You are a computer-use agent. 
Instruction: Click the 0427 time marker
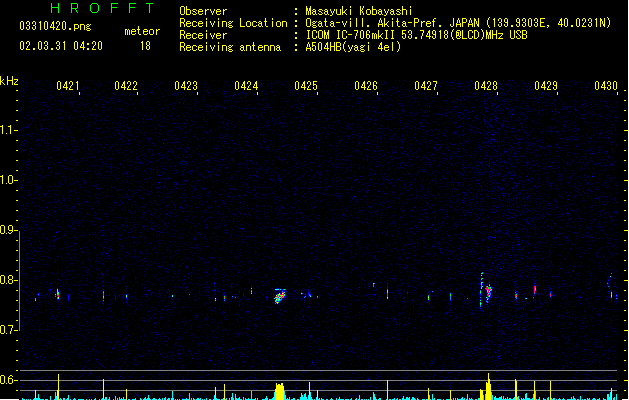pyautogui.click(x=426, y=86)
